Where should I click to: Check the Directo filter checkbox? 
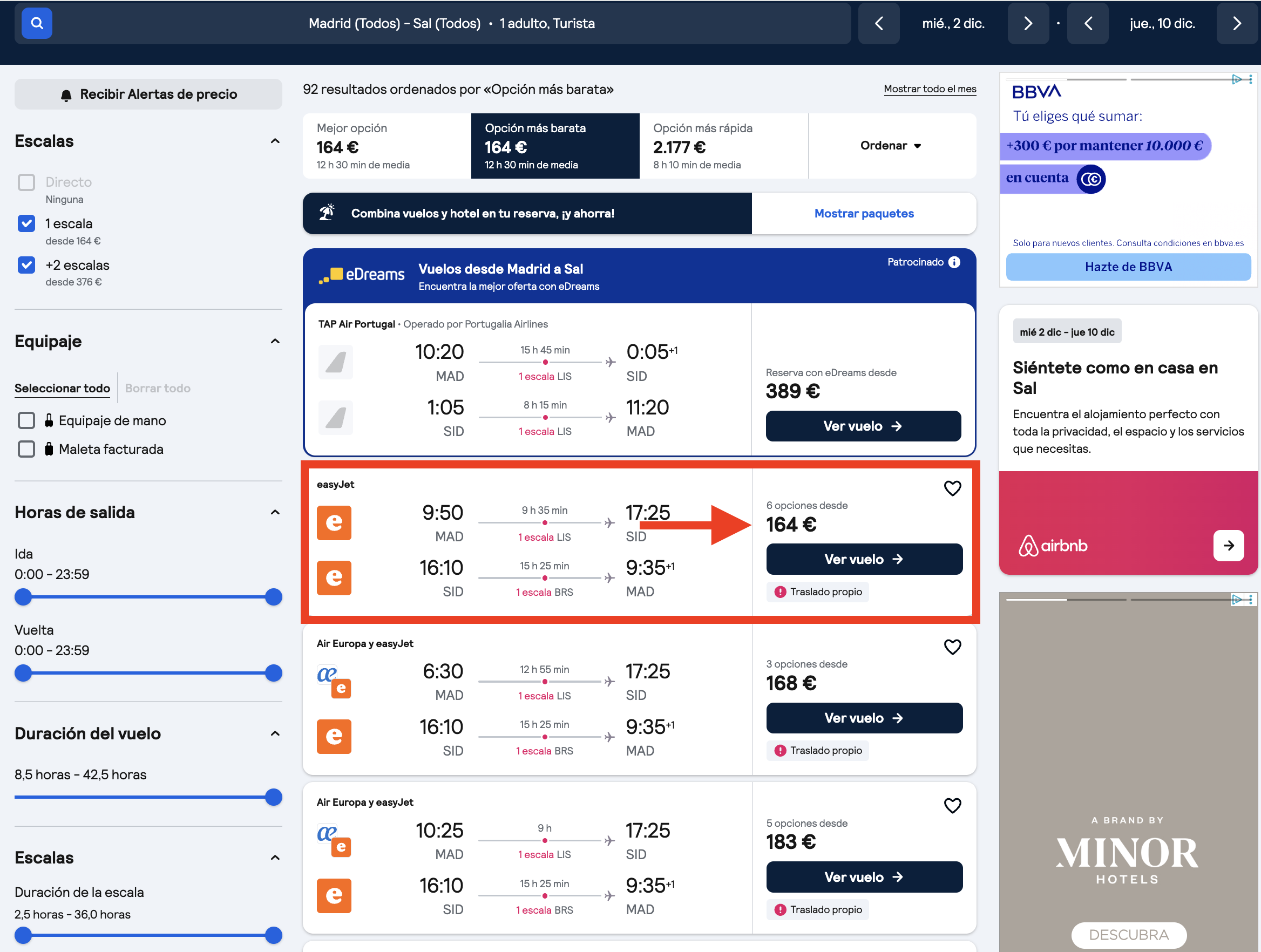click(x=26, y=182)
